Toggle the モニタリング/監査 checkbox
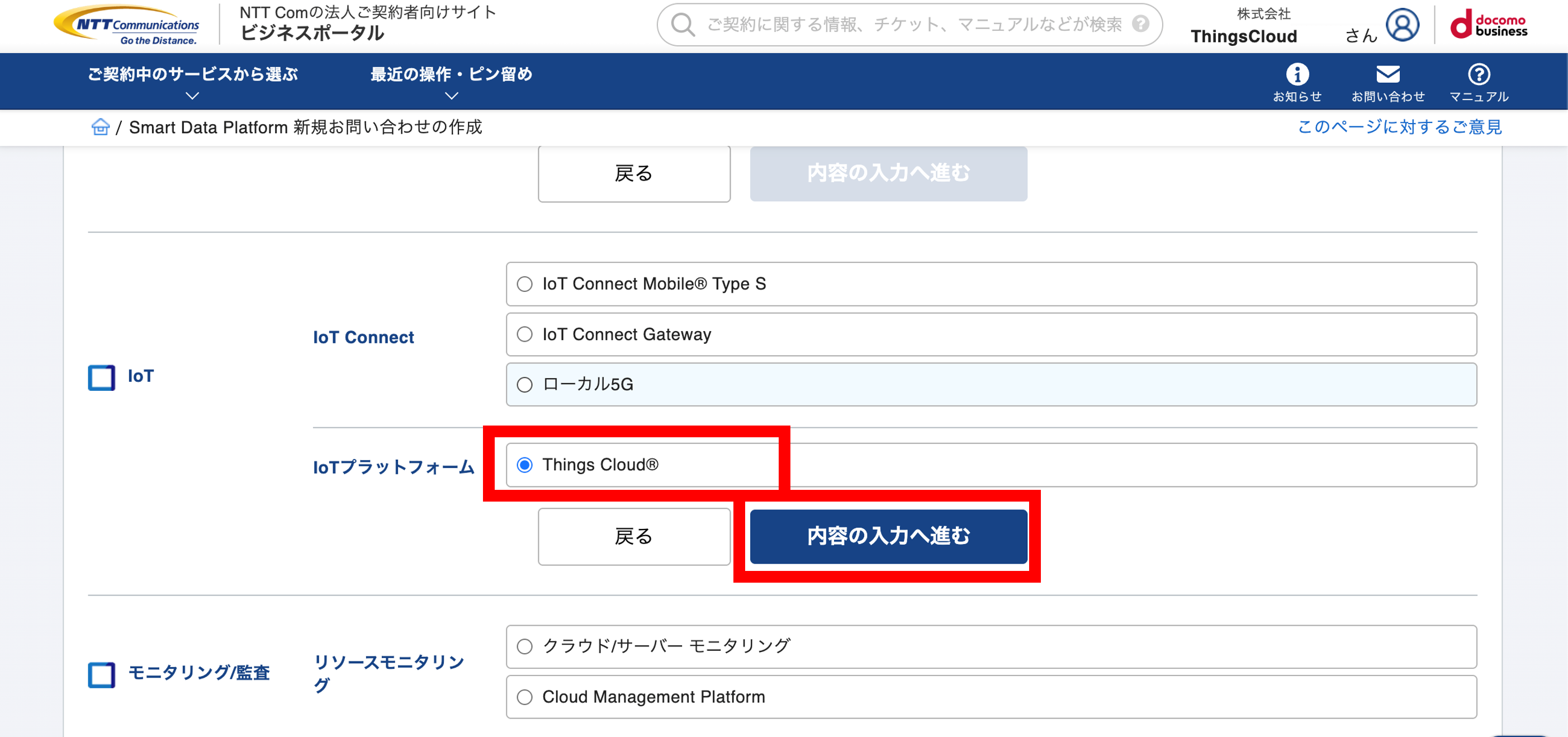 tap(101, 674)
